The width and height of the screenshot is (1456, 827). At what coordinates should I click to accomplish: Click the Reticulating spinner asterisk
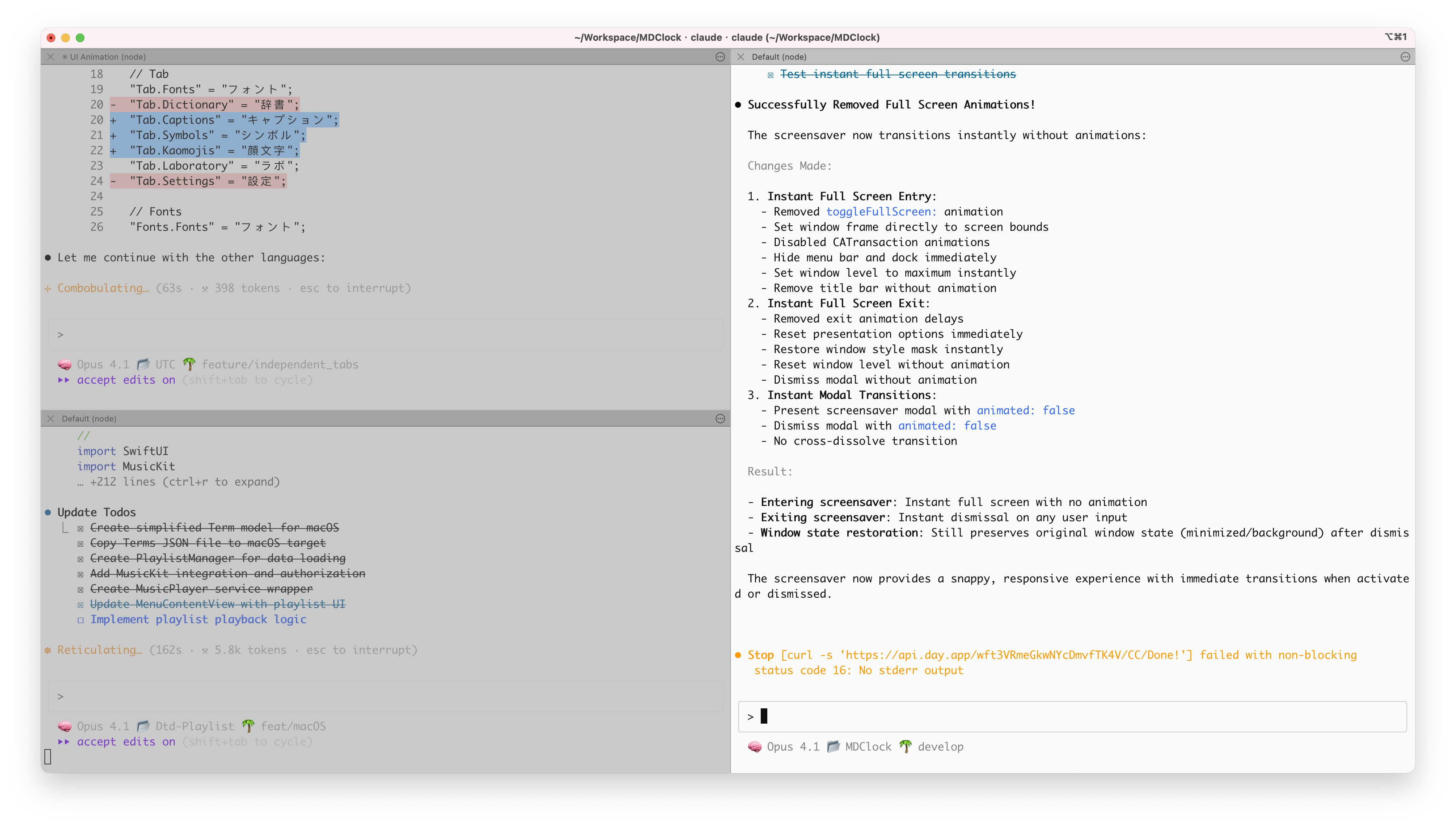[48, 650]
